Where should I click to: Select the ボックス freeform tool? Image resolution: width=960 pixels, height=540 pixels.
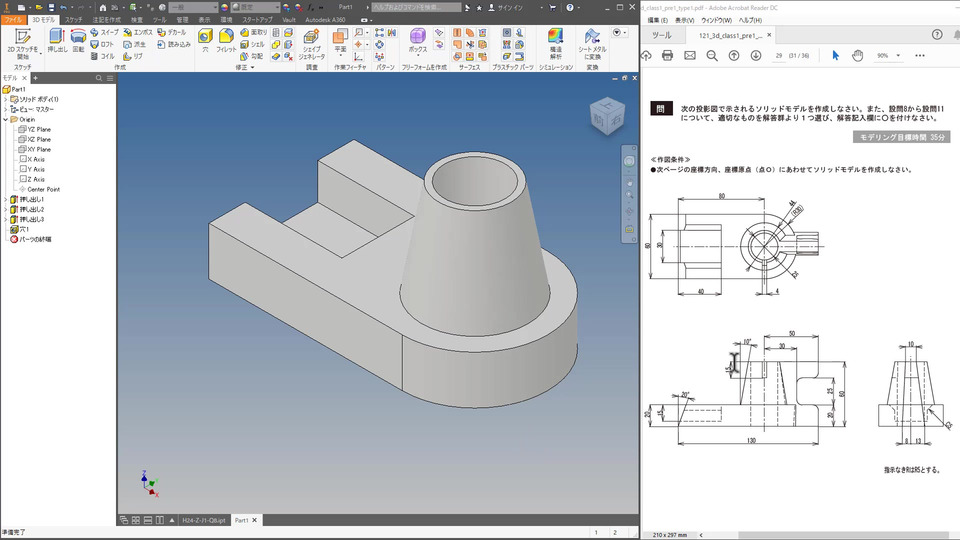[418, 40]
